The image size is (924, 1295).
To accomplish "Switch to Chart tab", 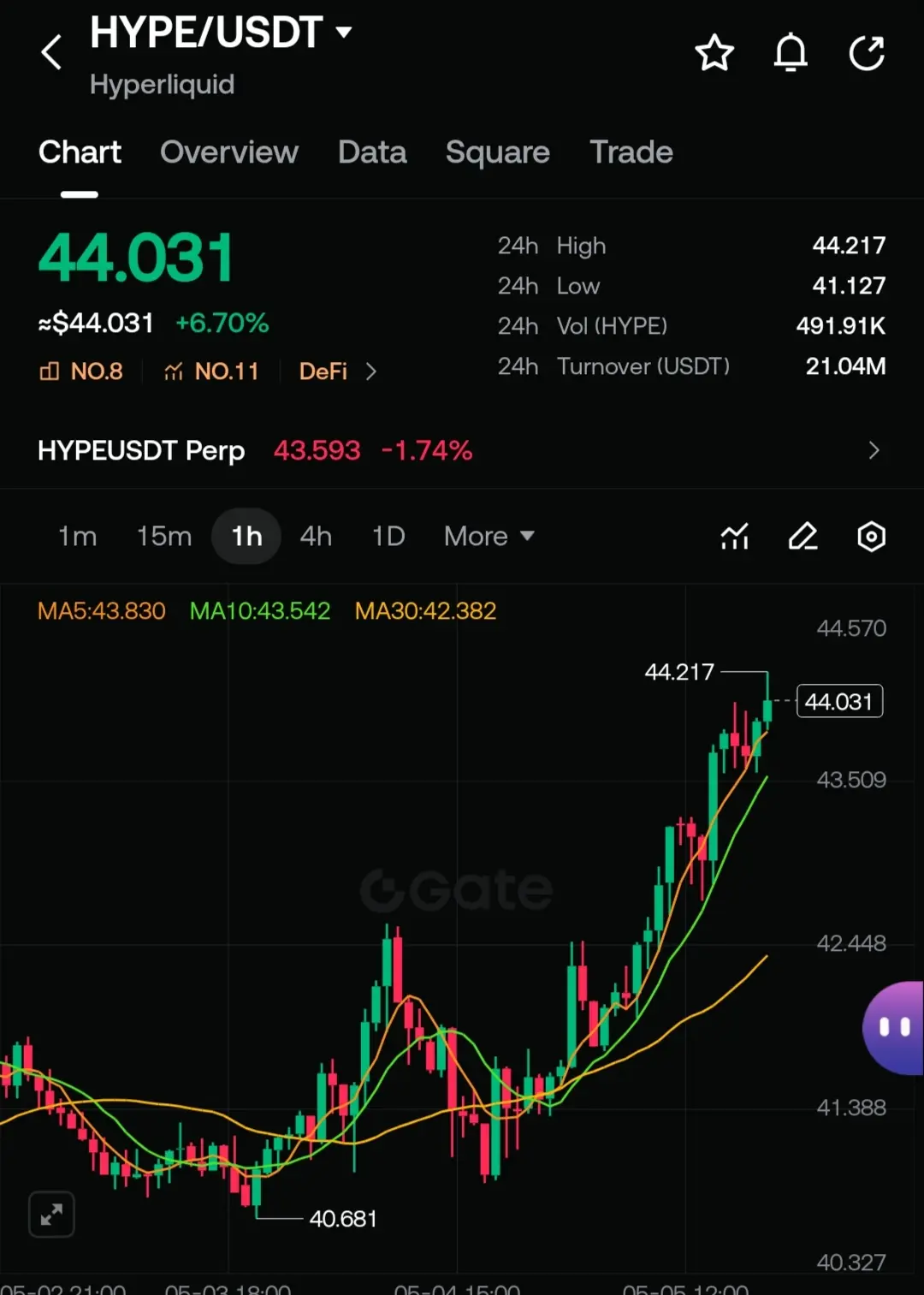I will click(x=80, y=152).
